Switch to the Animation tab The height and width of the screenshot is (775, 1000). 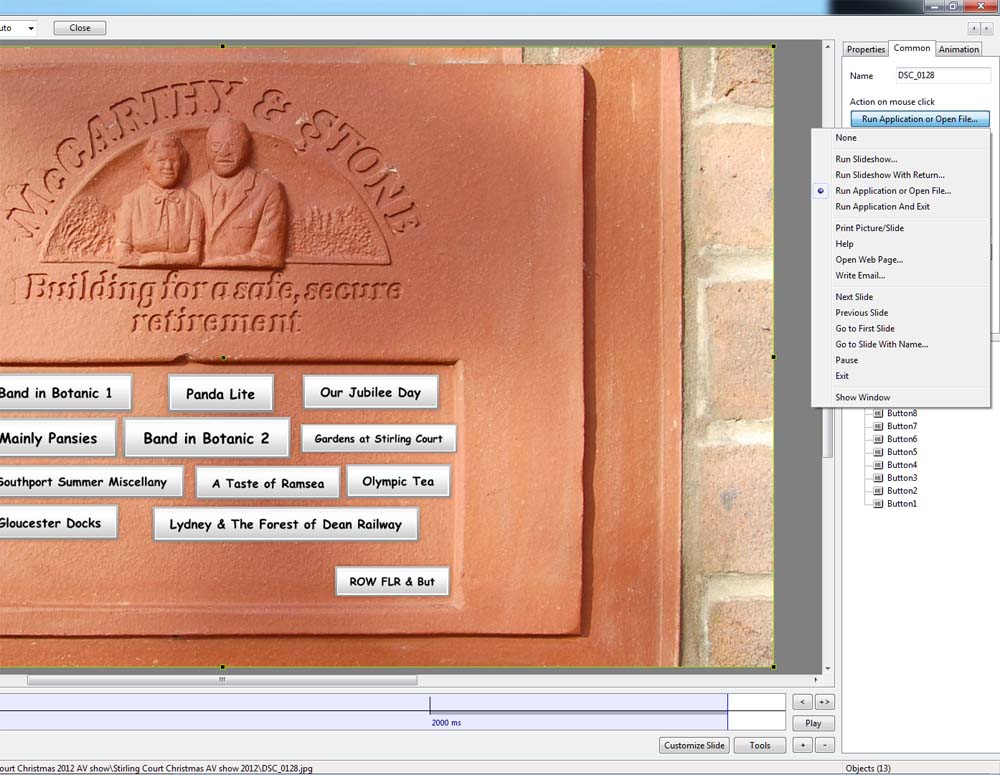point(959,49)
